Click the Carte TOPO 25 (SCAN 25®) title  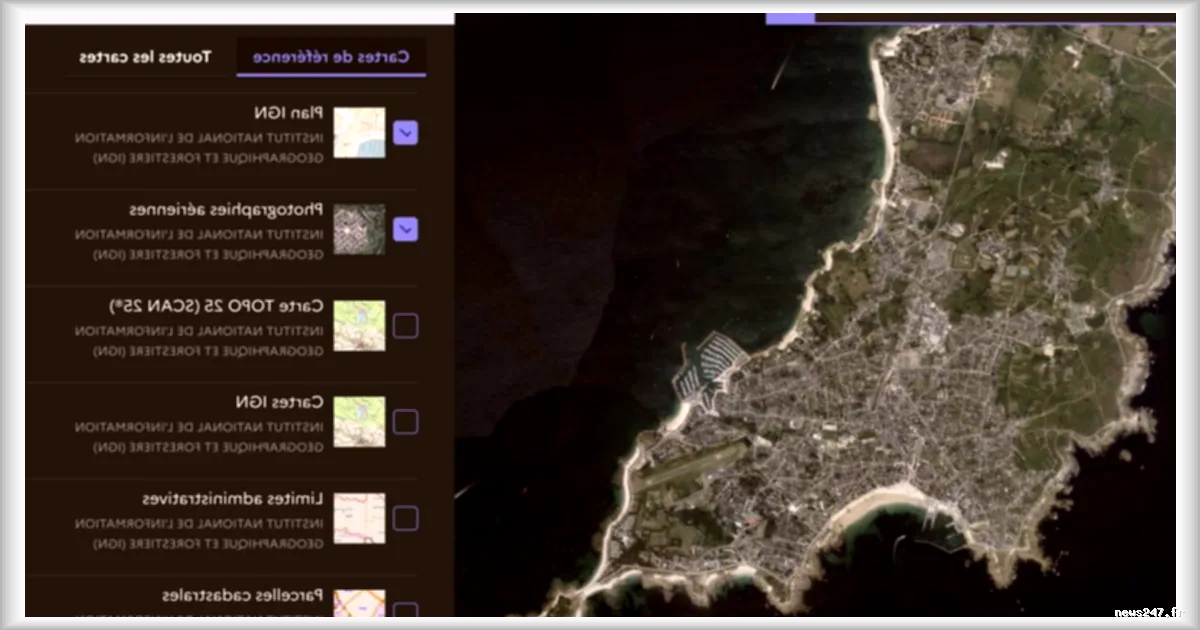pyautogui.click(x=215, y=306)
